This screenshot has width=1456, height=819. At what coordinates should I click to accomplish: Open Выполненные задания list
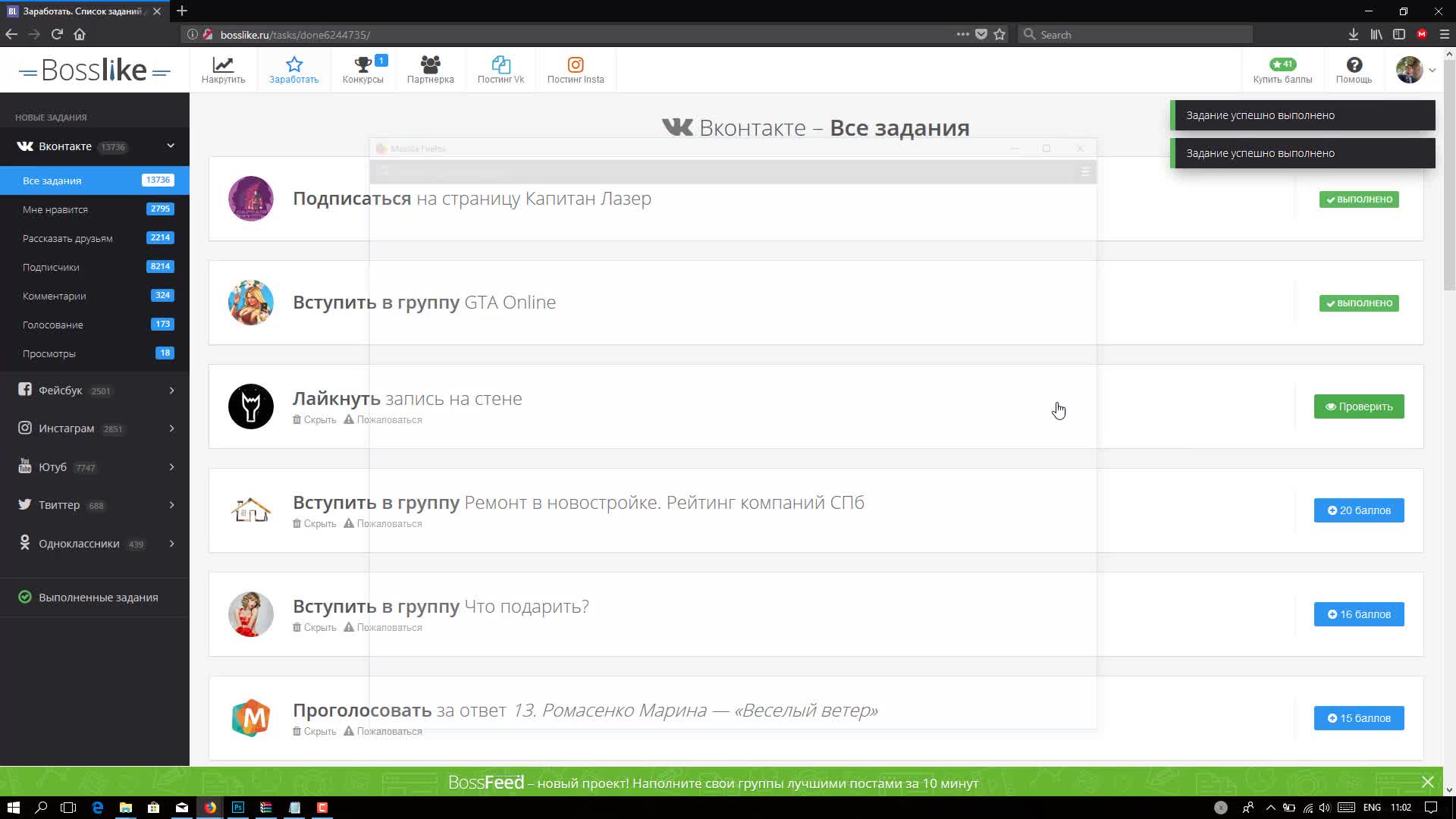coord(95,598)
